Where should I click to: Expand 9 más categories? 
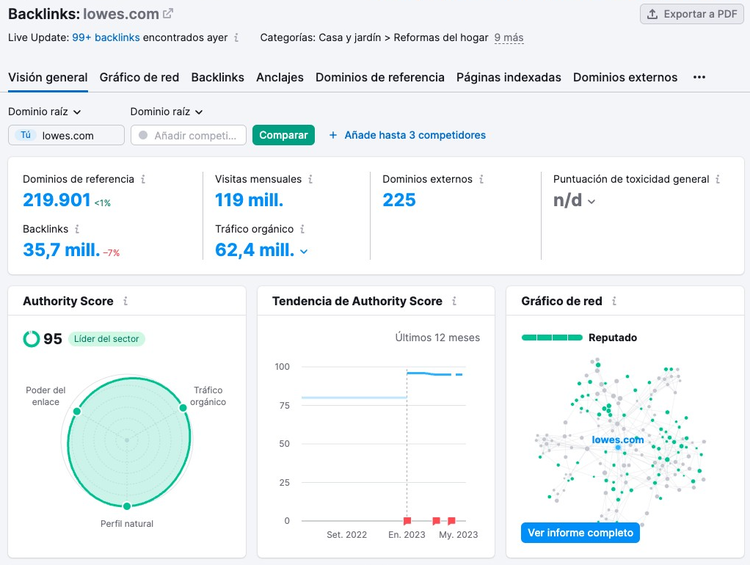point(508,37)
